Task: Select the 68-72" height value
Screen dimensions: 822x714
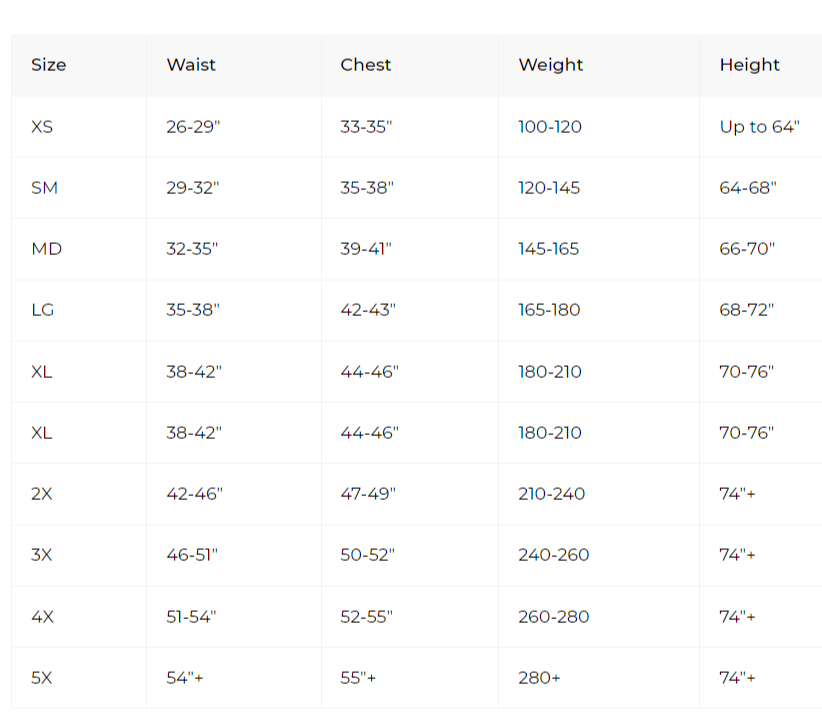Action: [747, 310]
